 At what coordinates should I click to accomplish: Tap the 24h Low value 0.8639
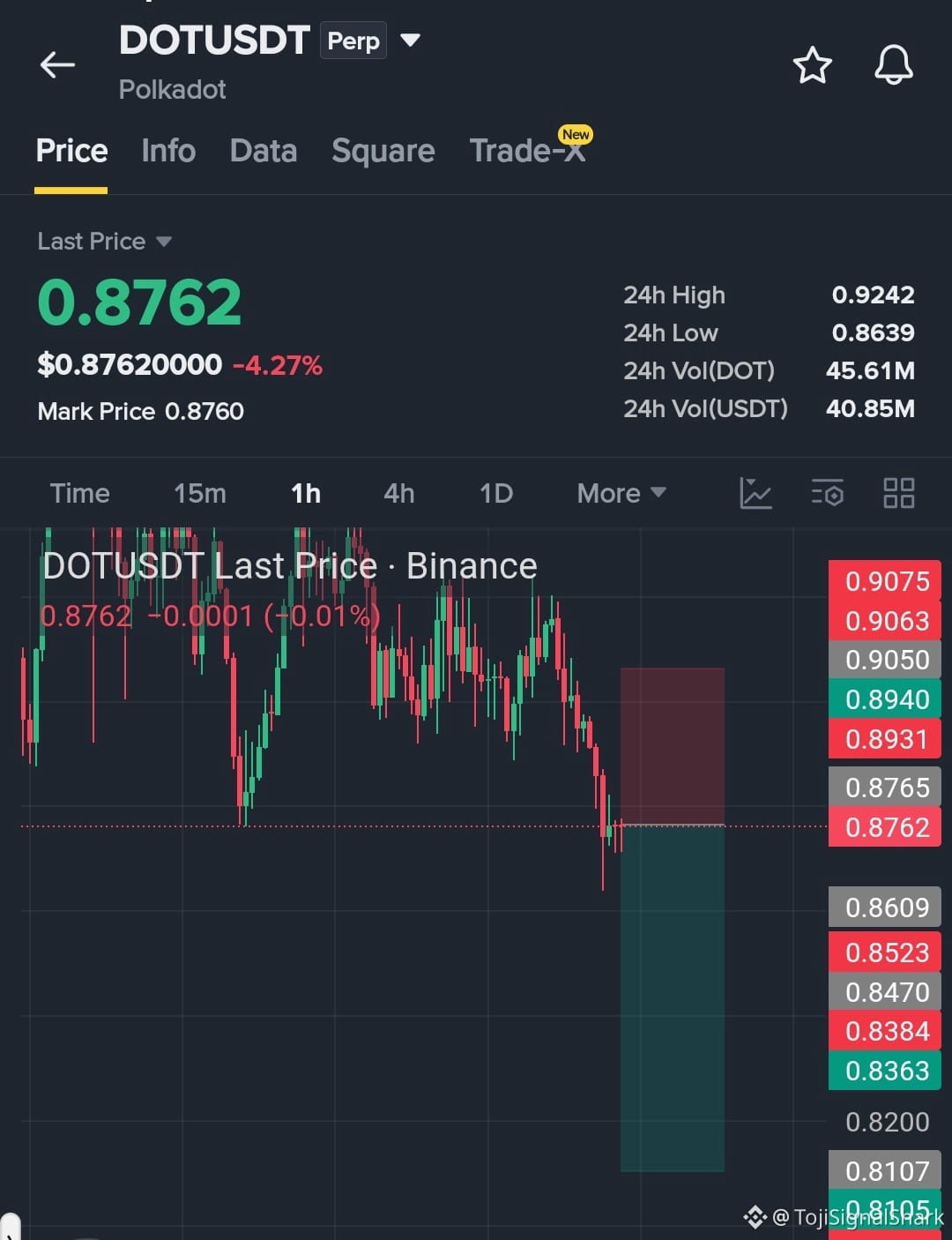point(873,332)
